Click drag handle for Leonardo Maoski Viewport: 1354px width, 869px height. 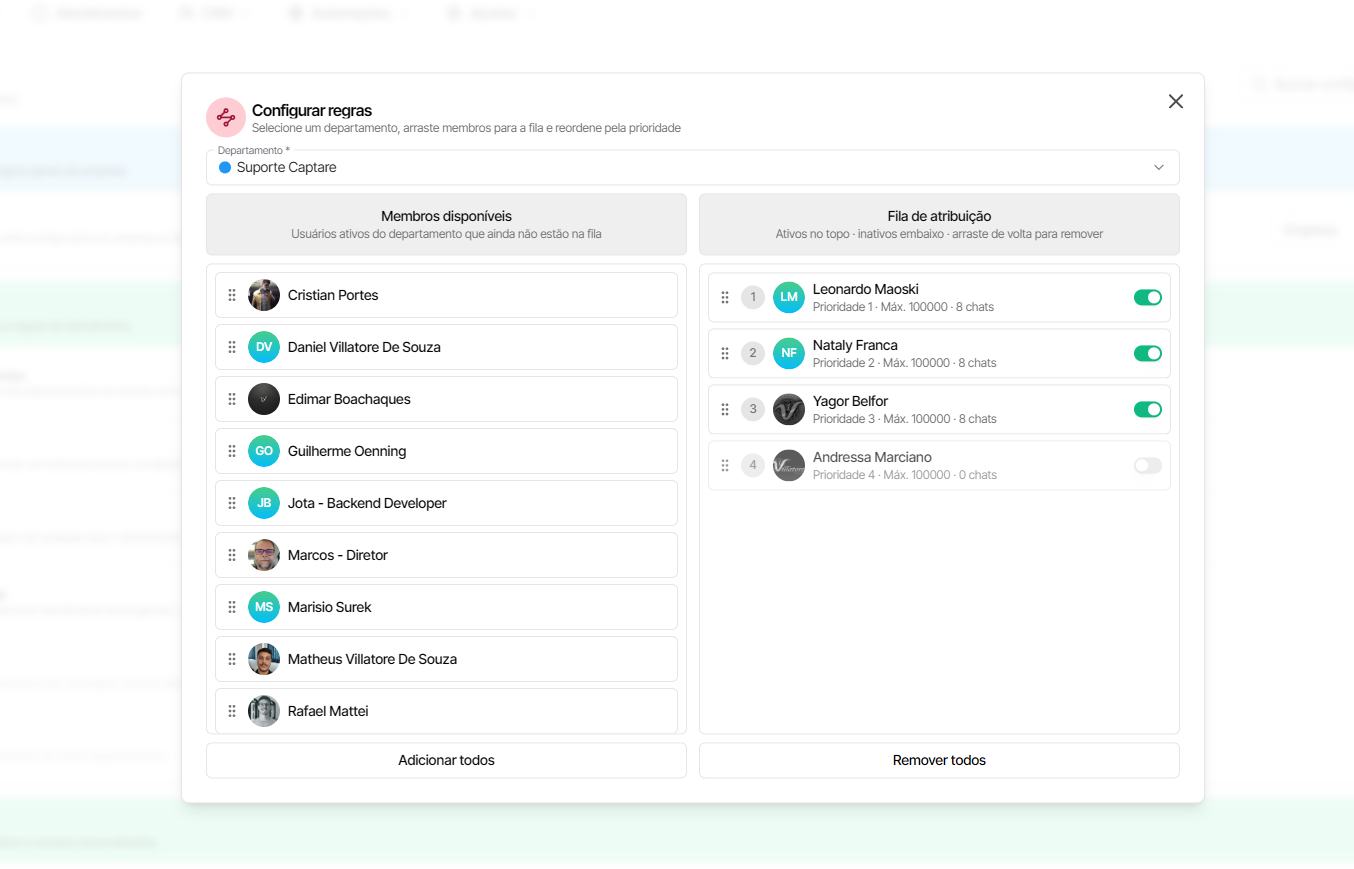[x=725, y=297]
